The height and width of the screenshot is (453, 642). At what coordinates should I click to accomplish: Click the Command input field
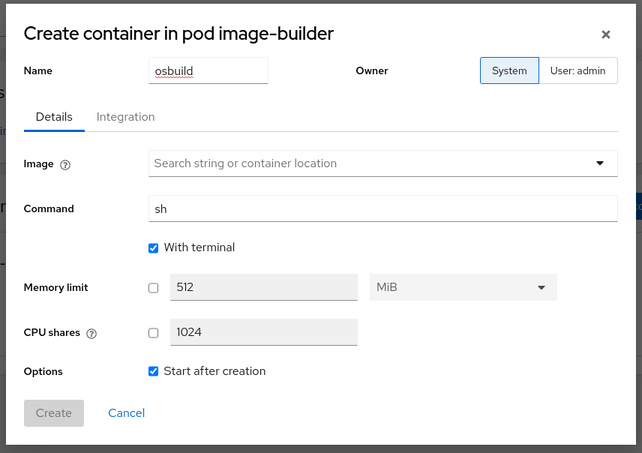(382, 208)
